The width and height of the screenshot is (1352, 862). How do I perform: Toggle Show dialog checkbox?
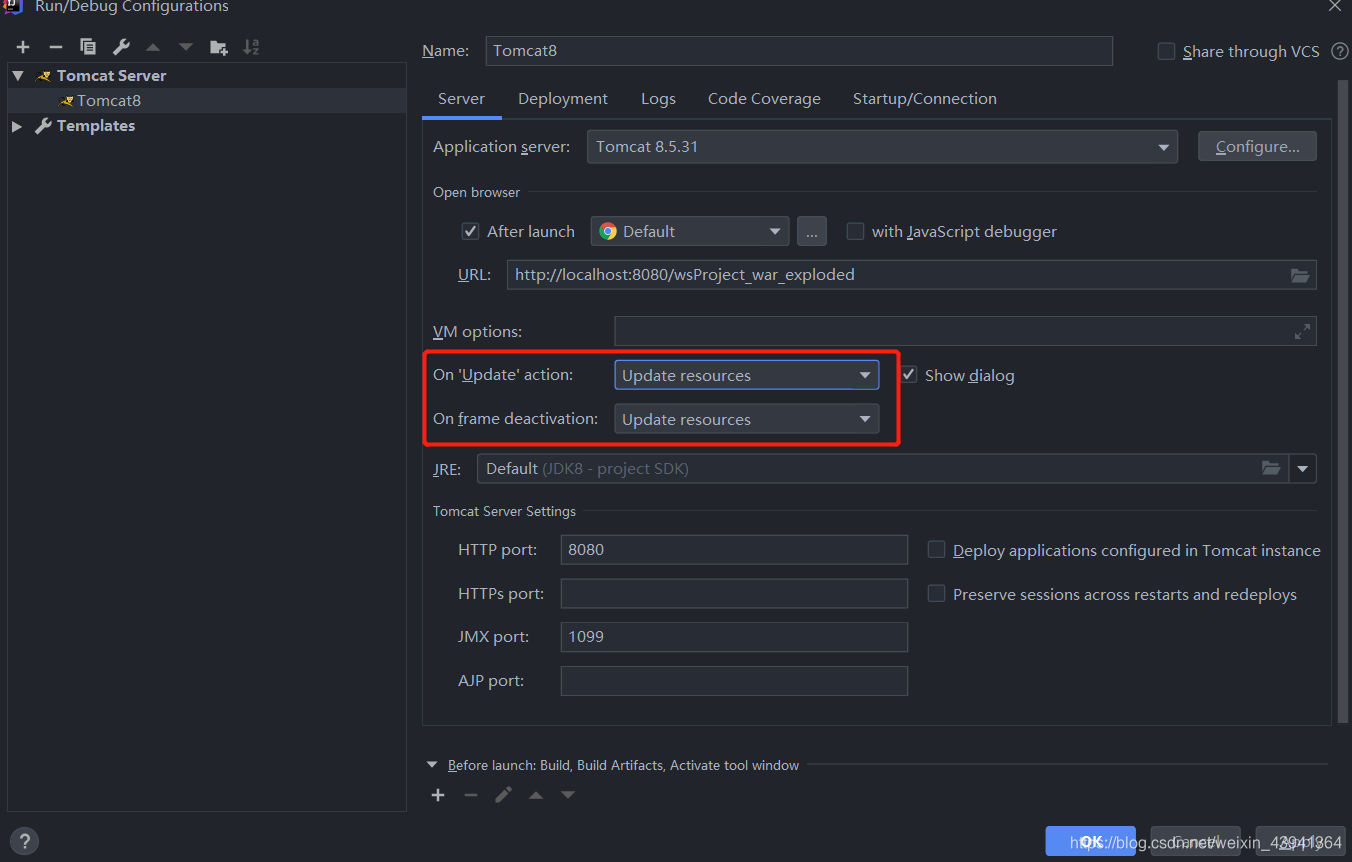pyautogui.click(x=908, y=375)
